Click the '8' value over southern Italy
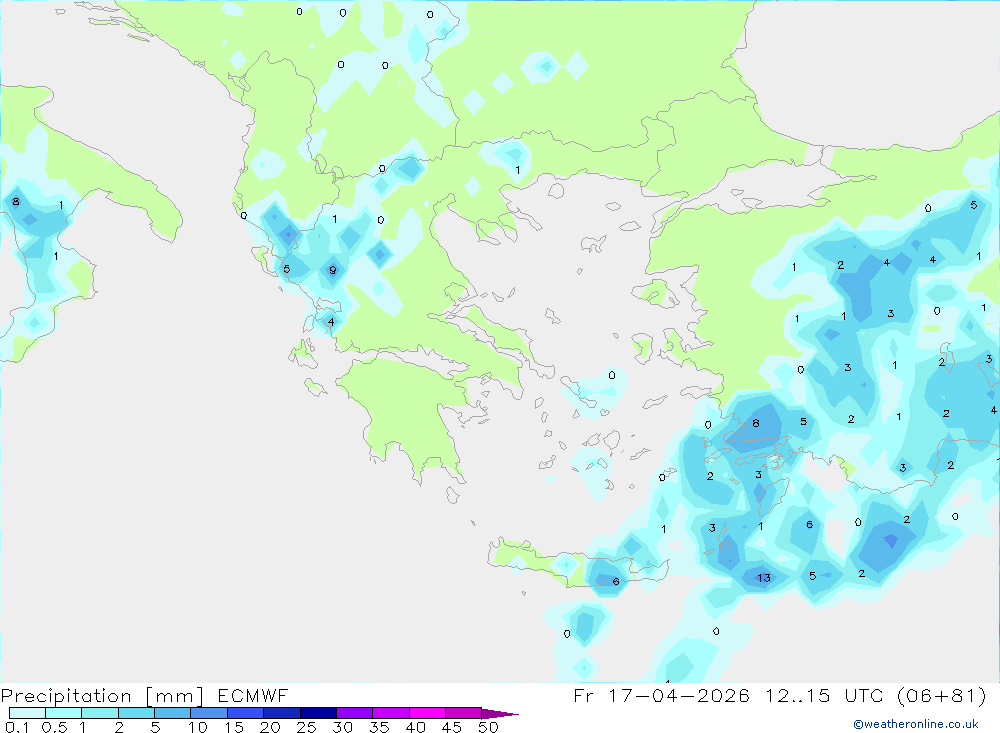 [16, 202]
